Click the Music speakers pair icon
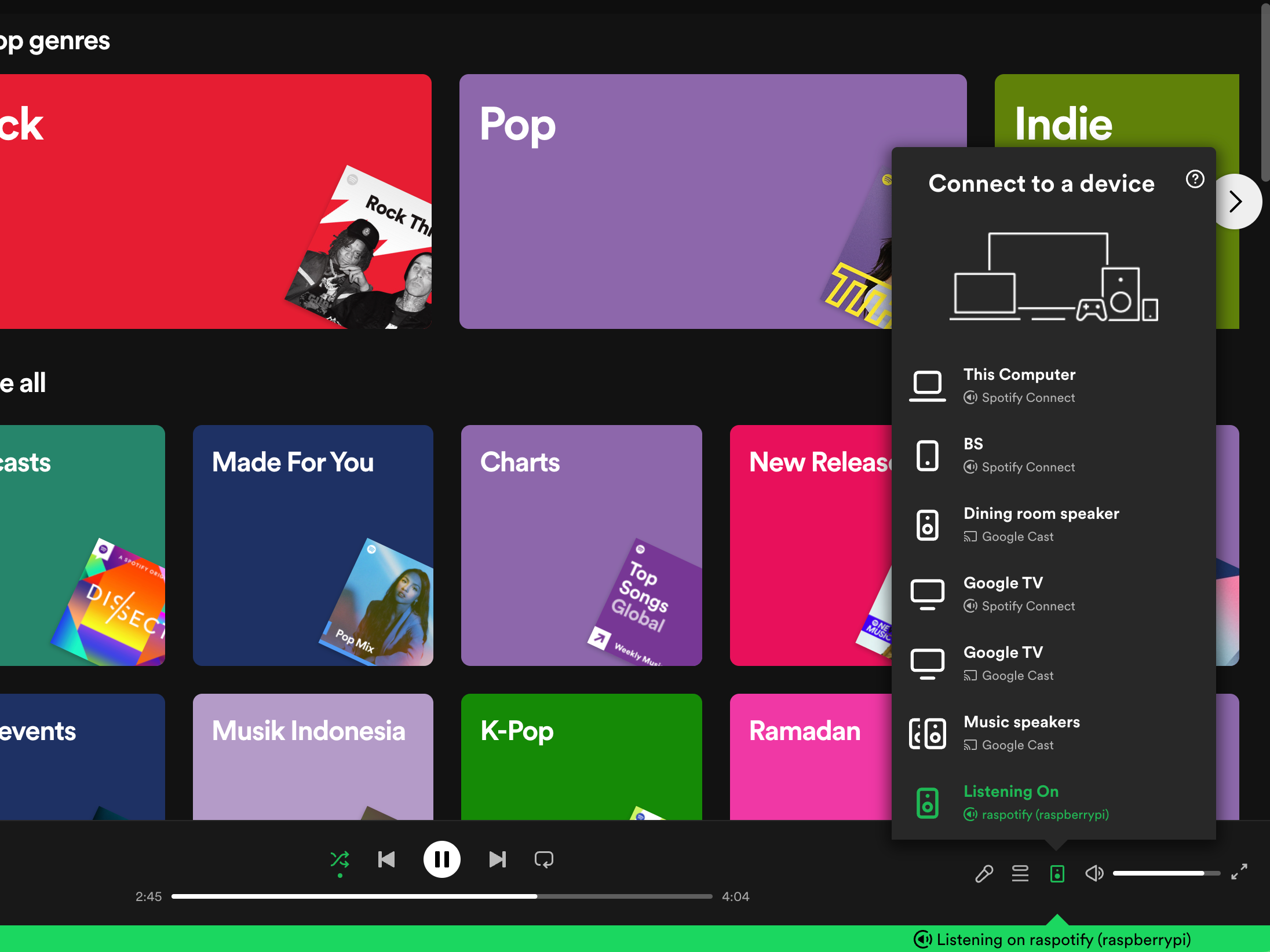This screenshot has height=952, width=1270. click(x=927, y=733)
